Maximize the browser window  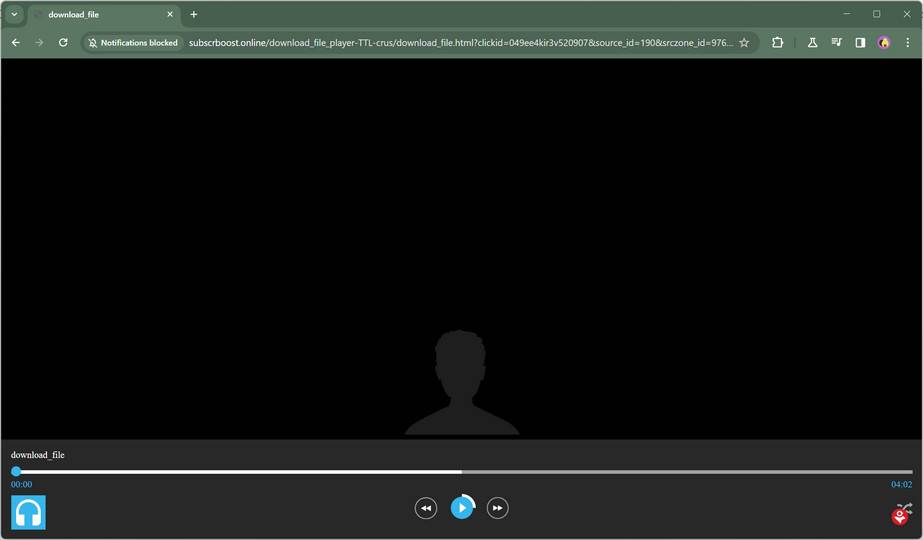[876, 14]
